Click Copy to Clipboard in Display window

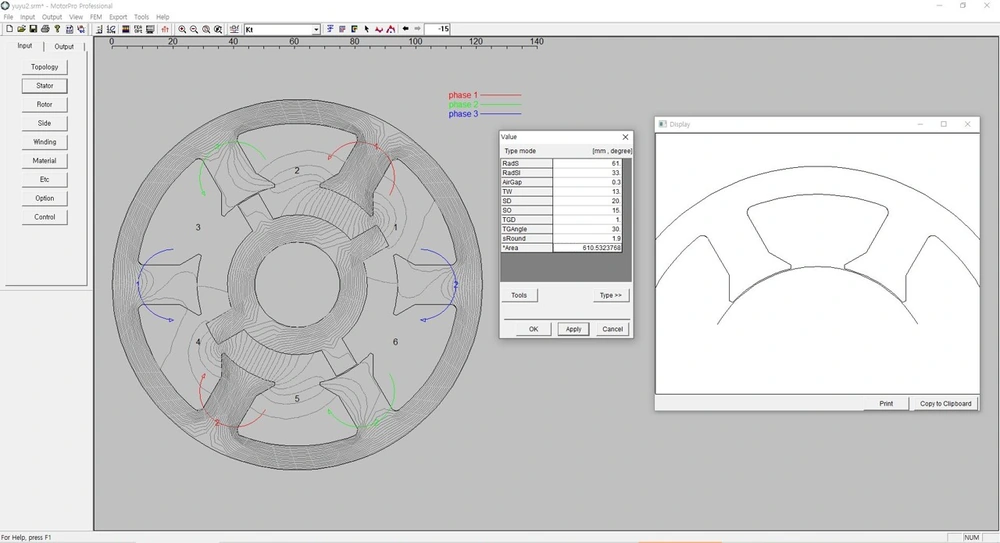click(x=945, y=404)
